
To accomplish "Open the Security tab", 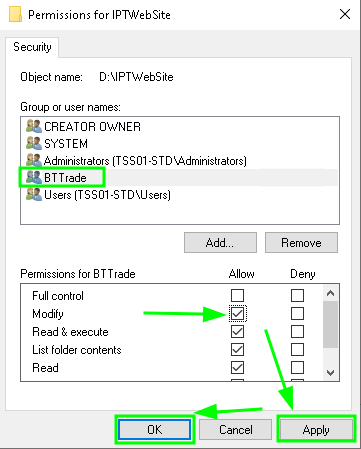I will (32, 47).
